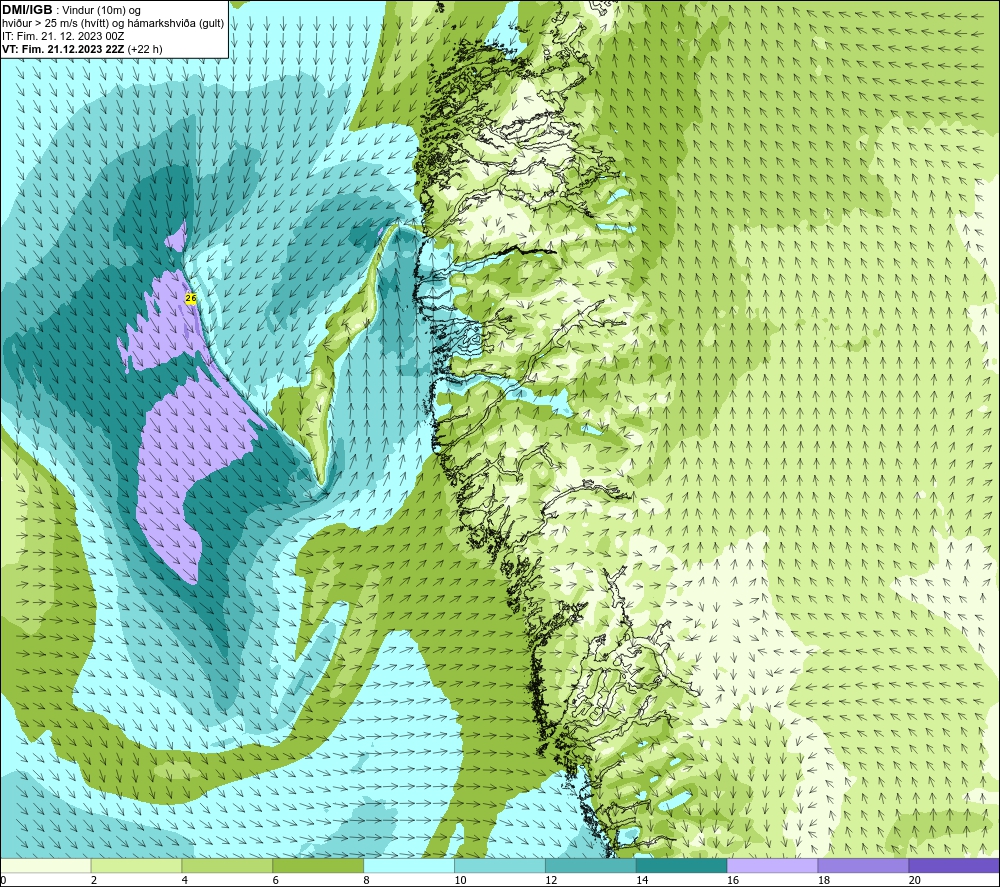
Task: Click the legend scale value 0
Action: [3, 881]
